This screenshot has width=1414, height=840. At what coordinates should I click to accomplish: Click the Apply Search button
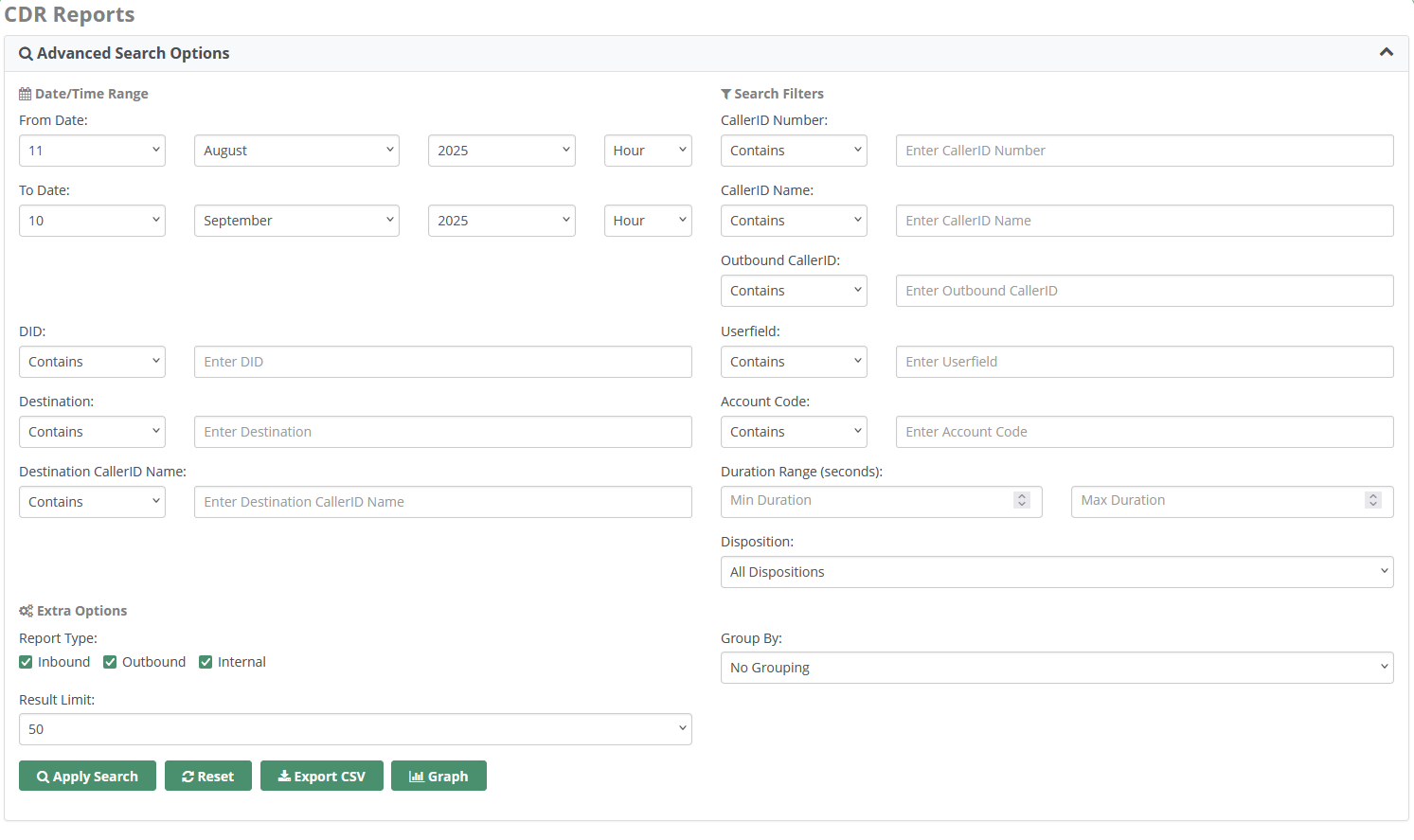click(87, 776)
